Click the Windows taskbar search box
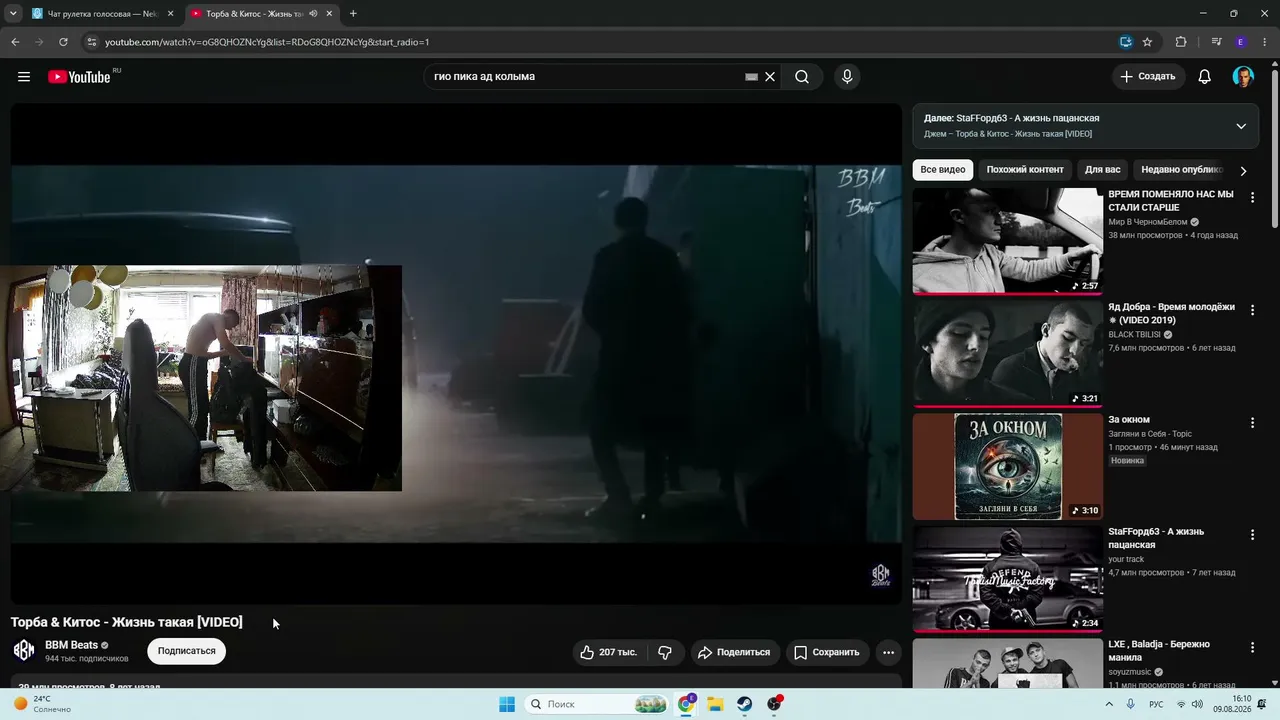 (x=598, y=704)
